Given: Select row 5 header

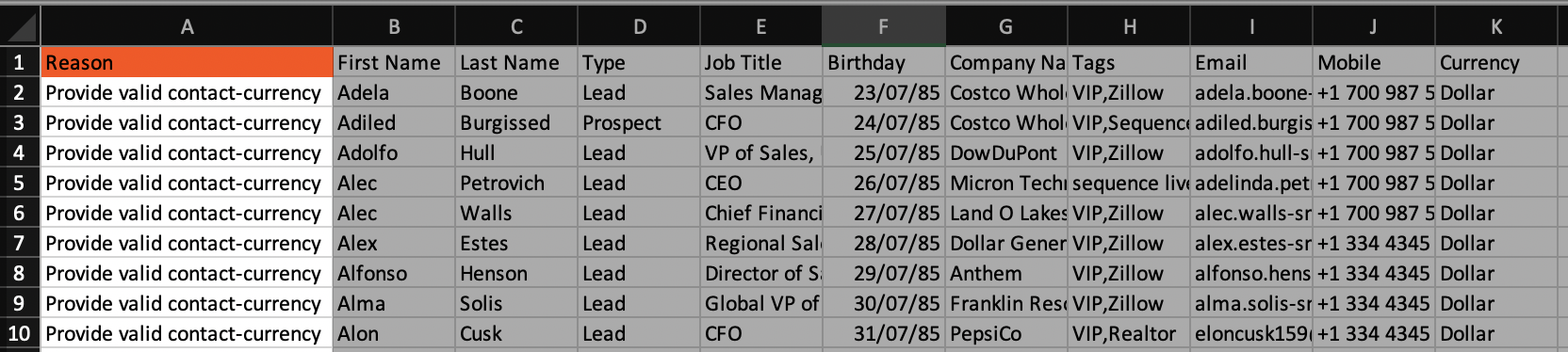Looking at the screenshot, I should [20, 183].
